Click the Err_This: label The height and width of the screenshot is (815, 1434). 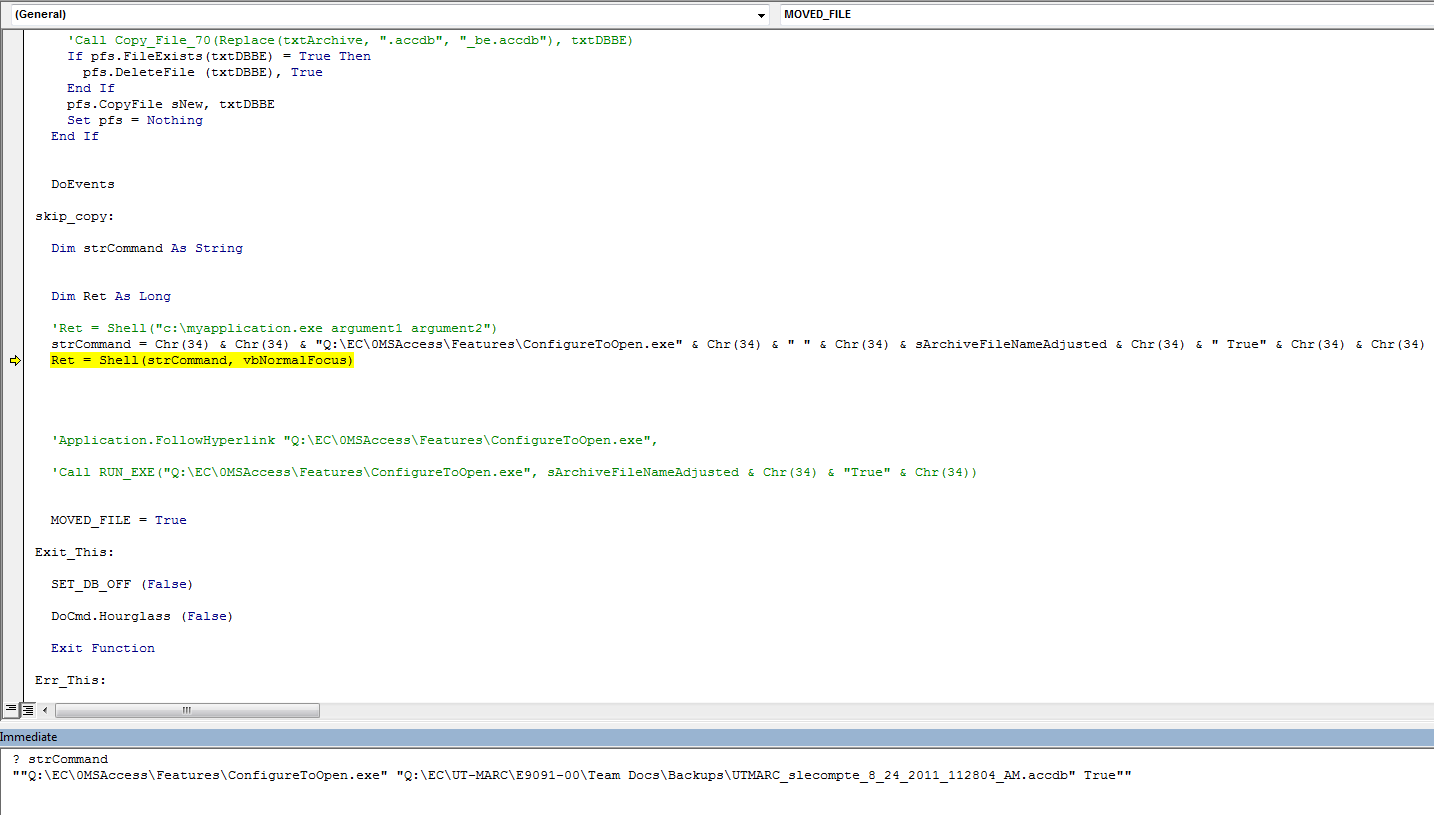[71, 680]
